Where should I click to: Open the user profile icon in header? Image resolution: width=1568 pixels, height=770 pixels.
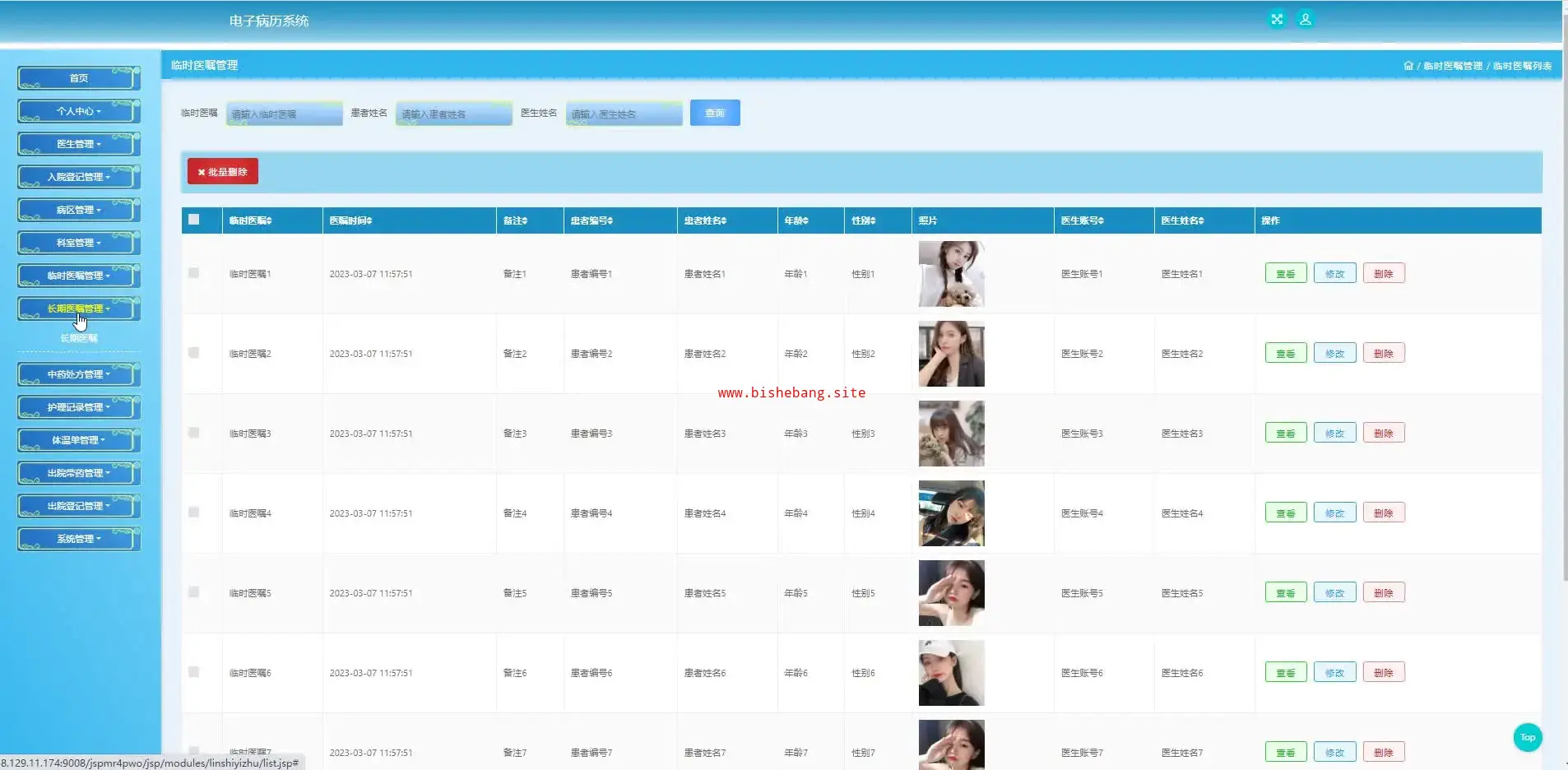click(x=1305, y=20)
